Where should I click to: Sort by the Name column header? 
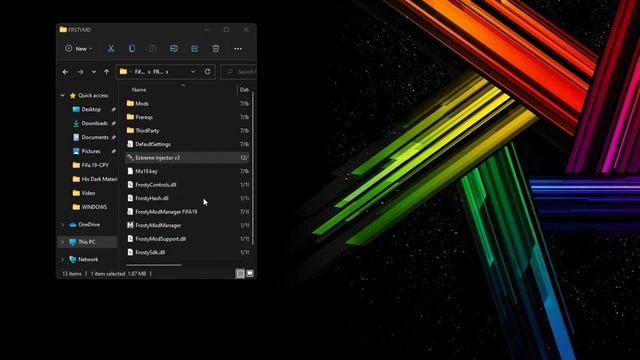(x=139, y=90)
